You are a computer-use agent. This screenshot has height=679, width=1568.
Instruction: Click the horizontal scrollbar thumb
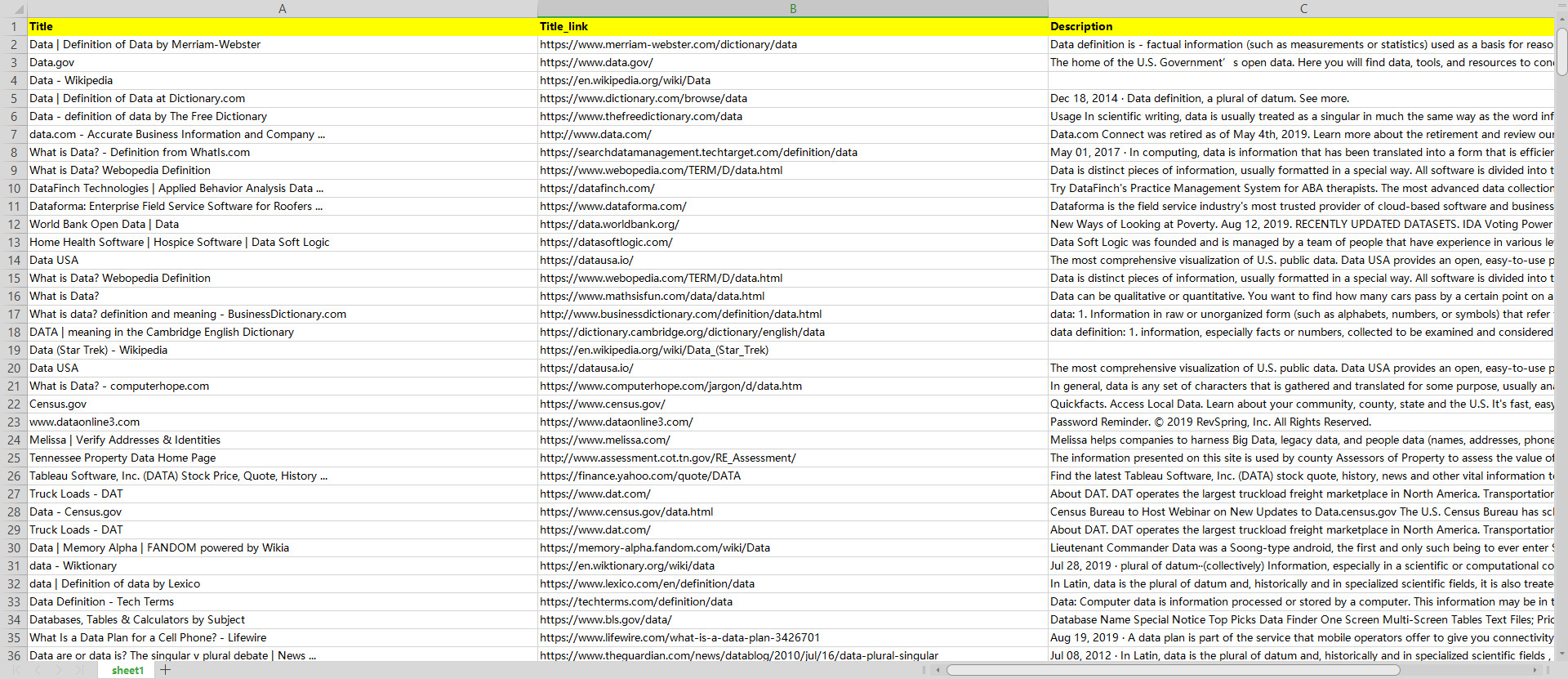click(1172, 670)
